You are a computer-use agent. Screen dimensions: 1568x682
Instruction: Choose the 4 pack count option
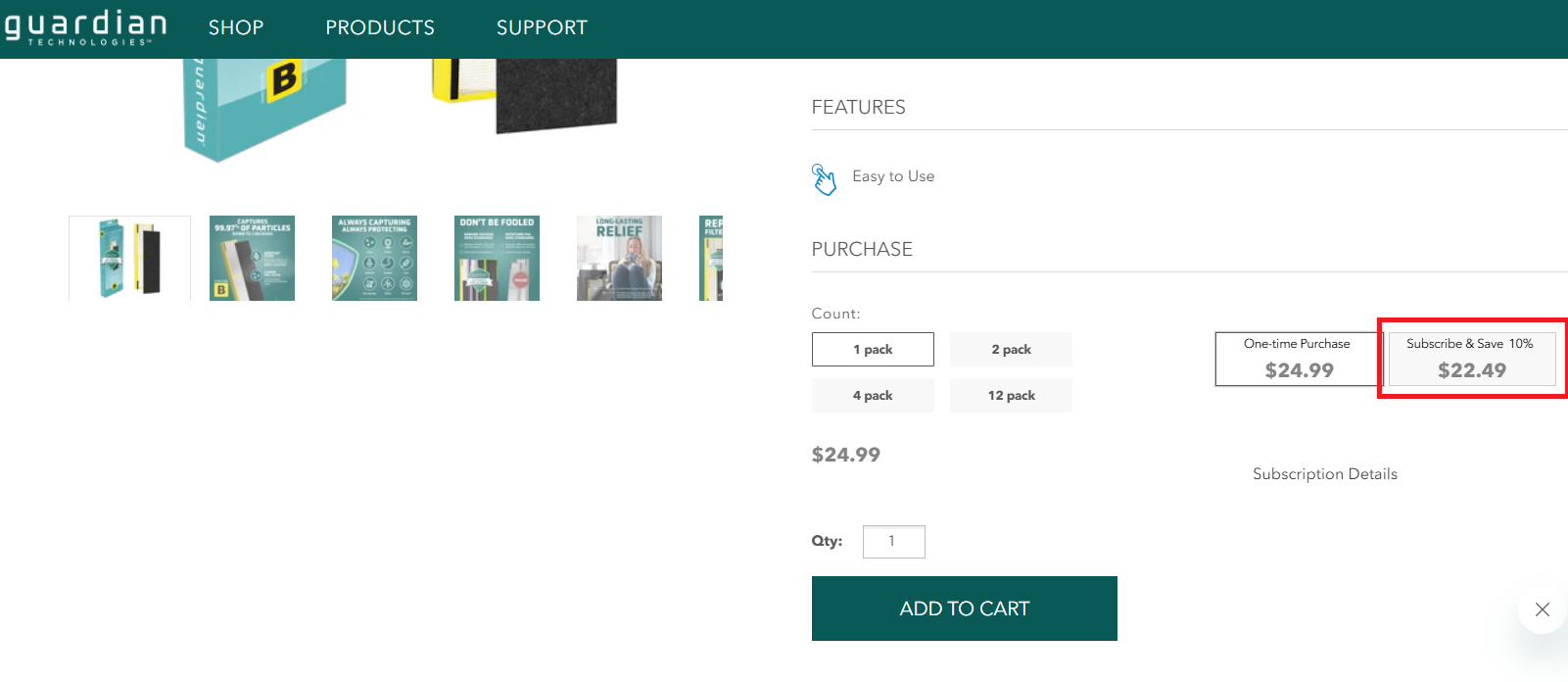tap(873, 396)
